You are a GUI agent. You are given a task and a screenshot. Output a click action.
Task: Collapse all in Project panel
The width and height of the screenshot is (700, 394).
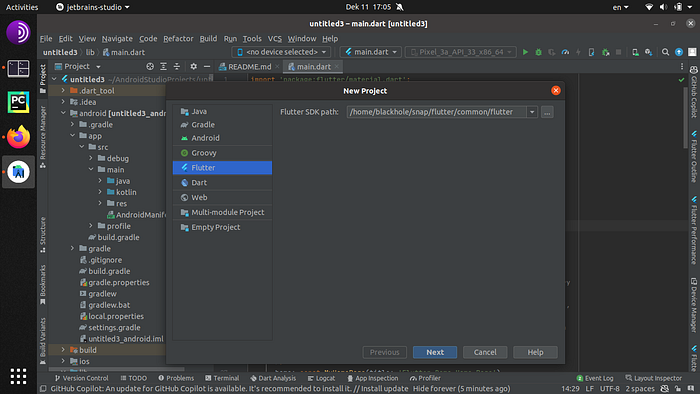point(177,66)
